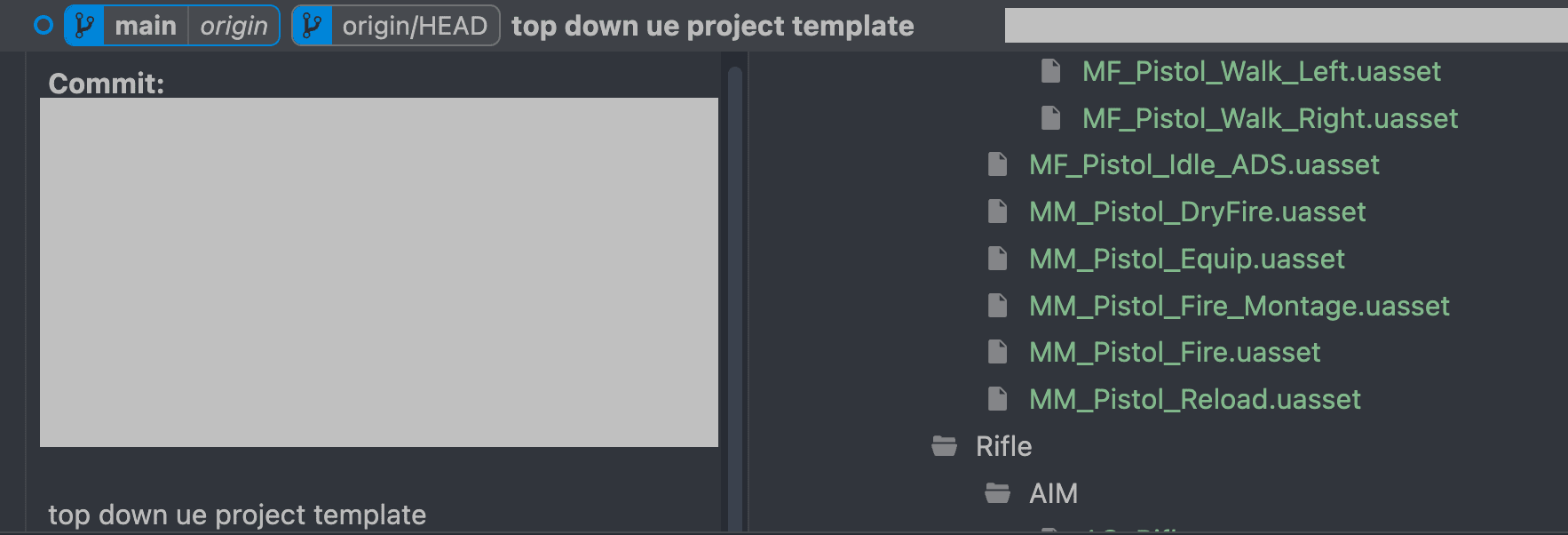This screenshot has height=535, width=1568.
Task: Click the origin/HEAD branch icon
Action: click(312, 26)
